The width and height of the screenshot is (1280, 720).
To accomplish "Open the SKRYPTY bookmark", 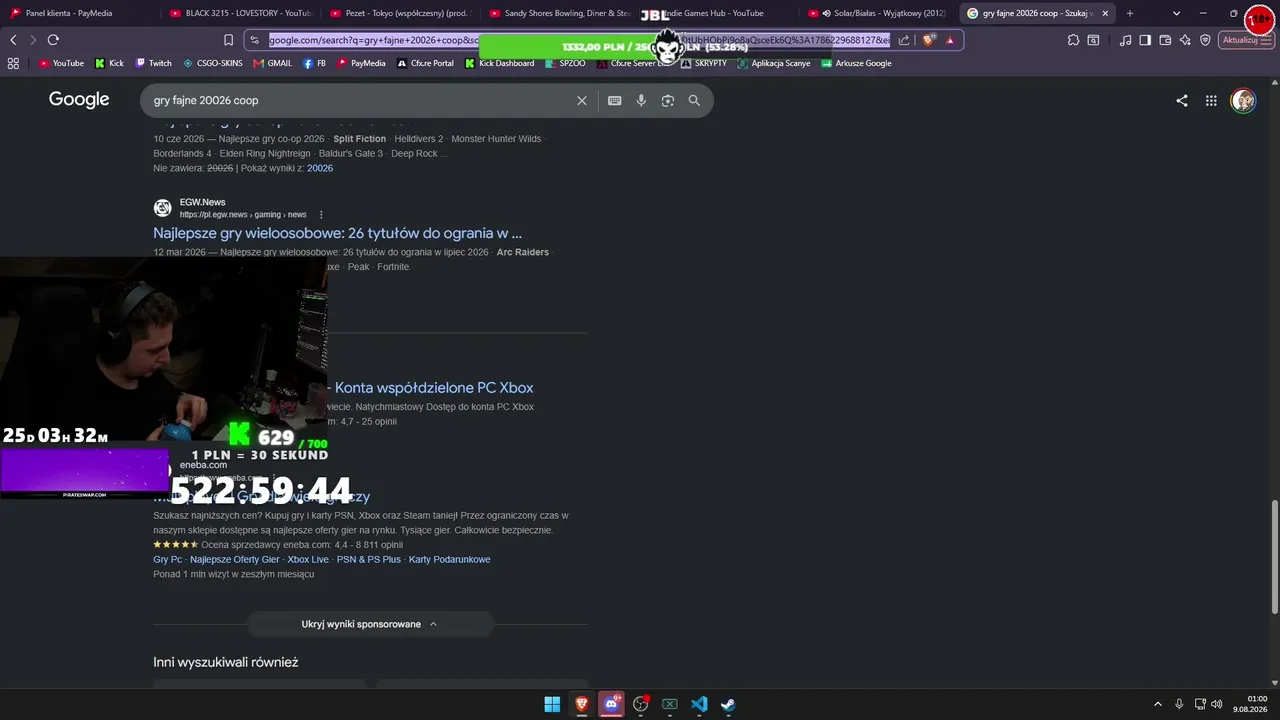I will pyautogui.click(x=704, y=63).
